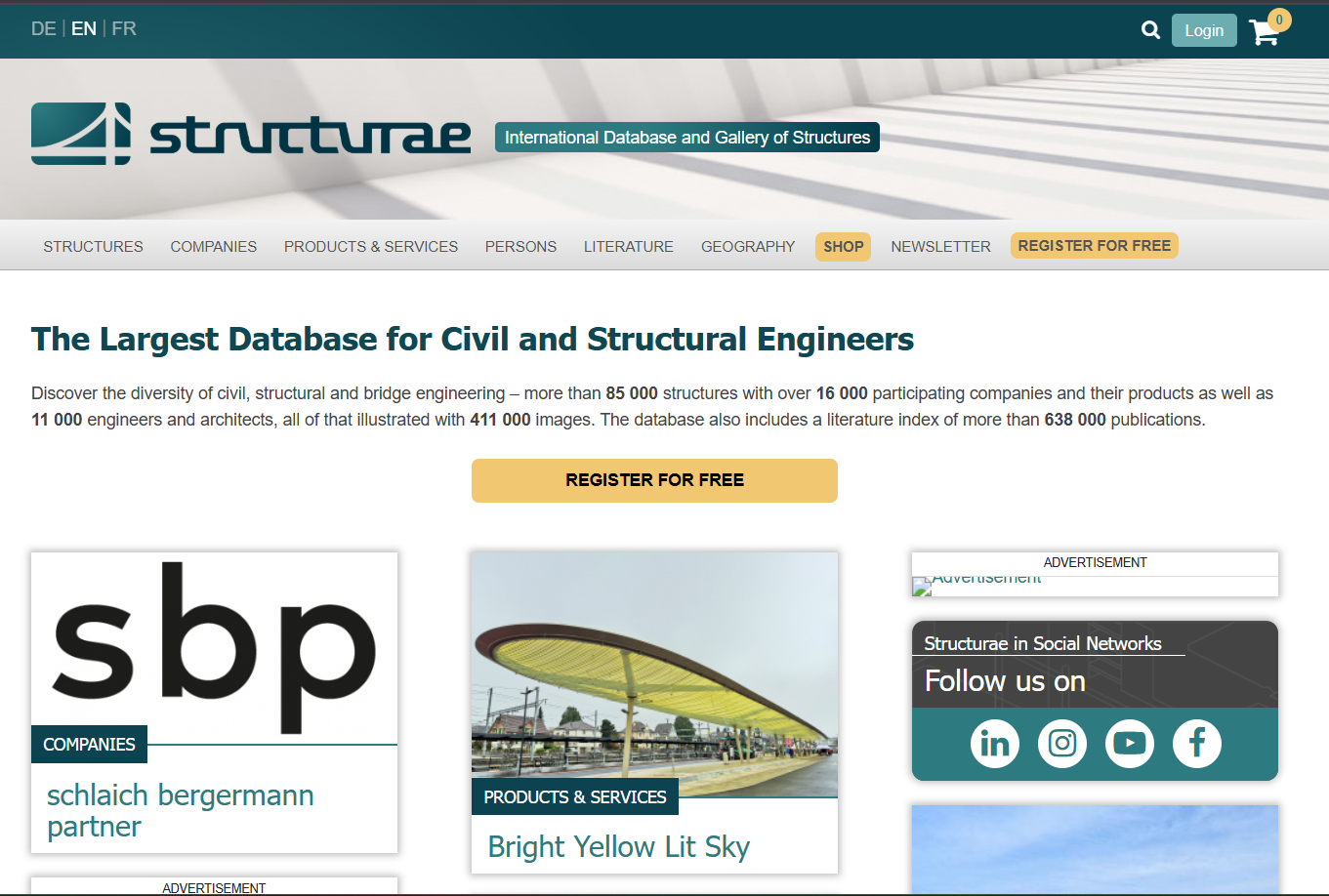Switch language to German (DE)

click(x=43, y=29)
